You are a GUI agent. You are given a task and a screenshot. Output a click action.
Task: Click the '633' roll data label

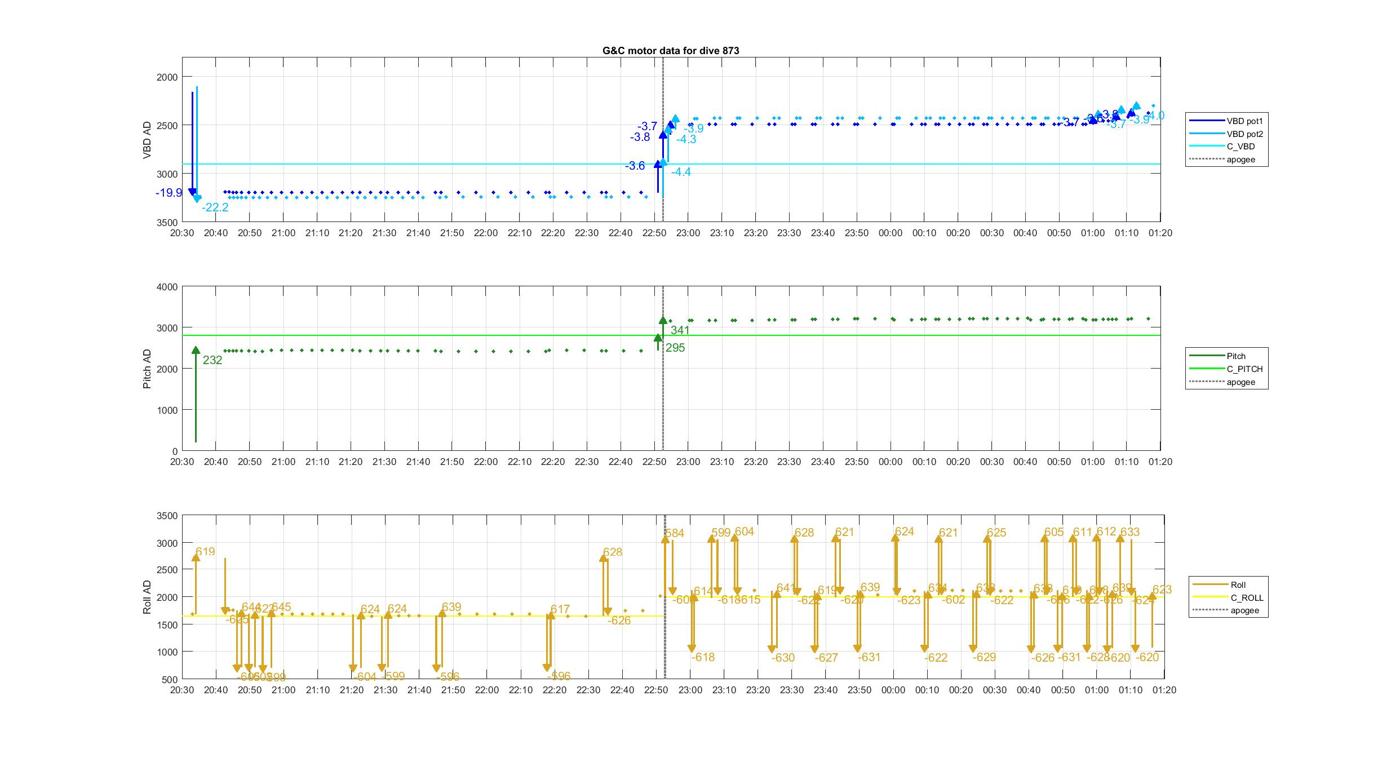[1129, 533]
